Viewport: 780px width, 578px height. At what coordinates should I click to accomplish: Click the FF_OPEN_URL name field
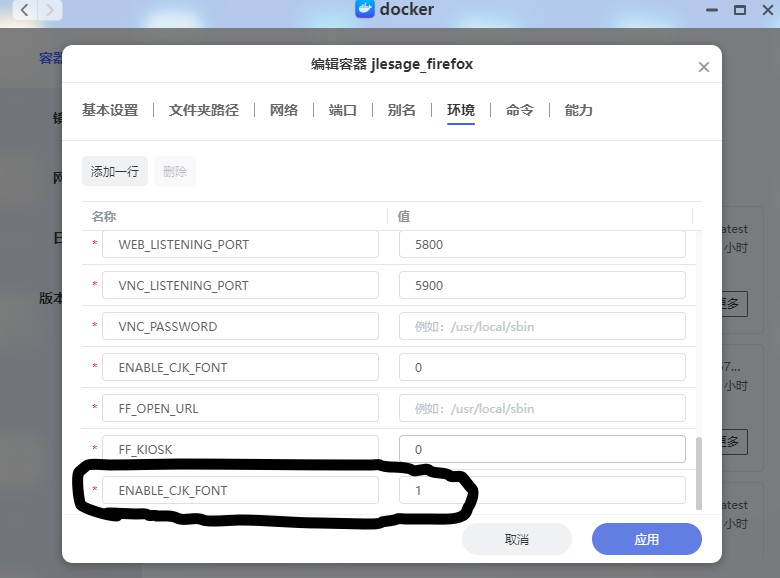pyautogui.click(x=240, y=408)
